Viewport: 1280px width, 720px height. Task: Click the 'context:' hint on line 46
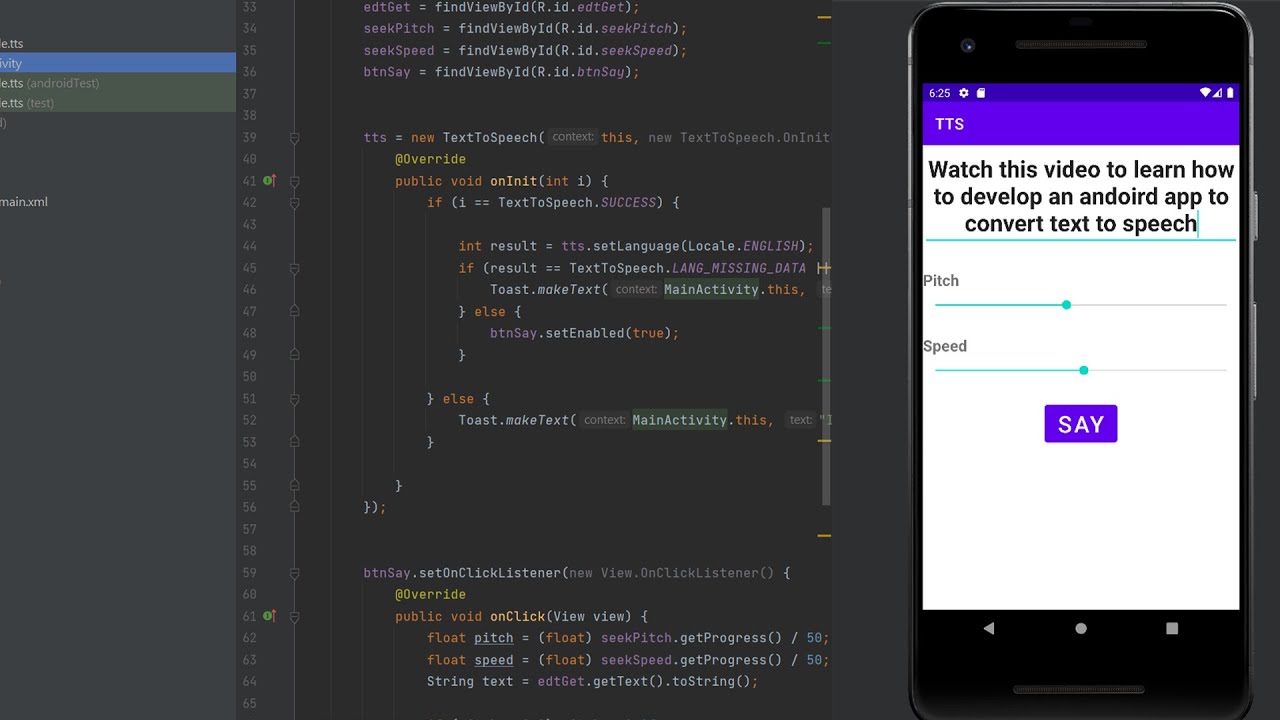coord(636,290)
